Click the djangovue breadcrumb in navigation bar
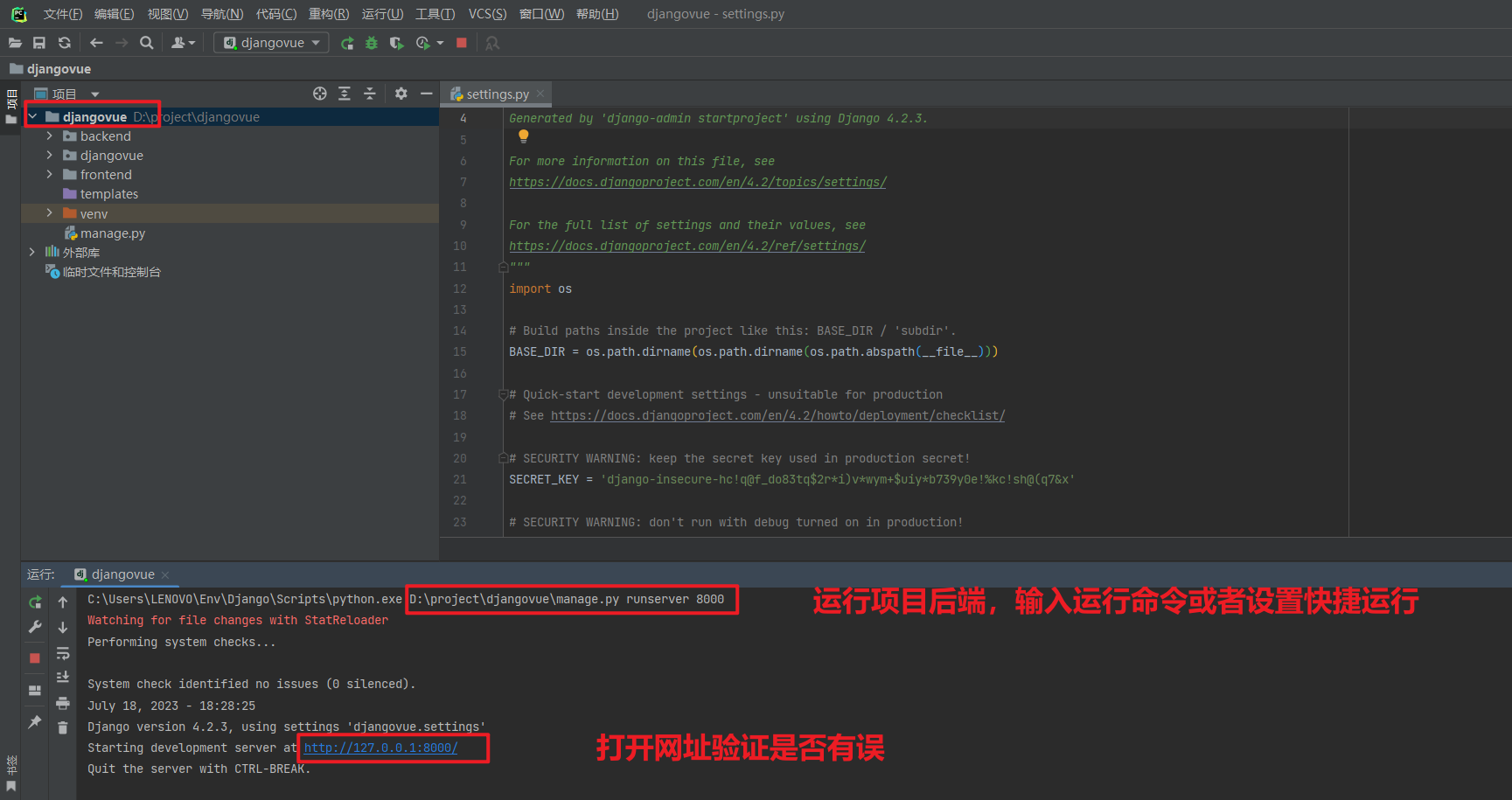The height and width of the screenshot is (800, 1512). [x=59, y=69]
